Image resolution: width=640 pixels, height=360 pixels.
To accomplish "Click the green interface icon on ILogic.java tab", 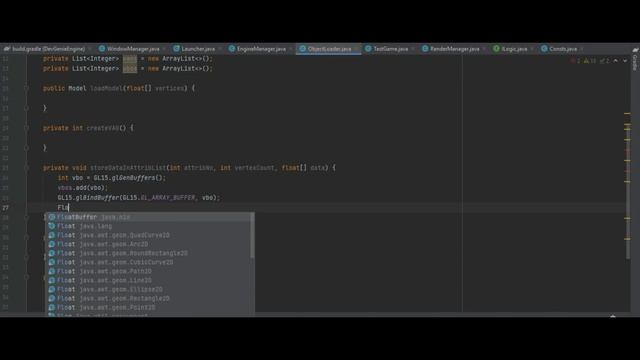I will pyautogui.click(x=496, y=49).
